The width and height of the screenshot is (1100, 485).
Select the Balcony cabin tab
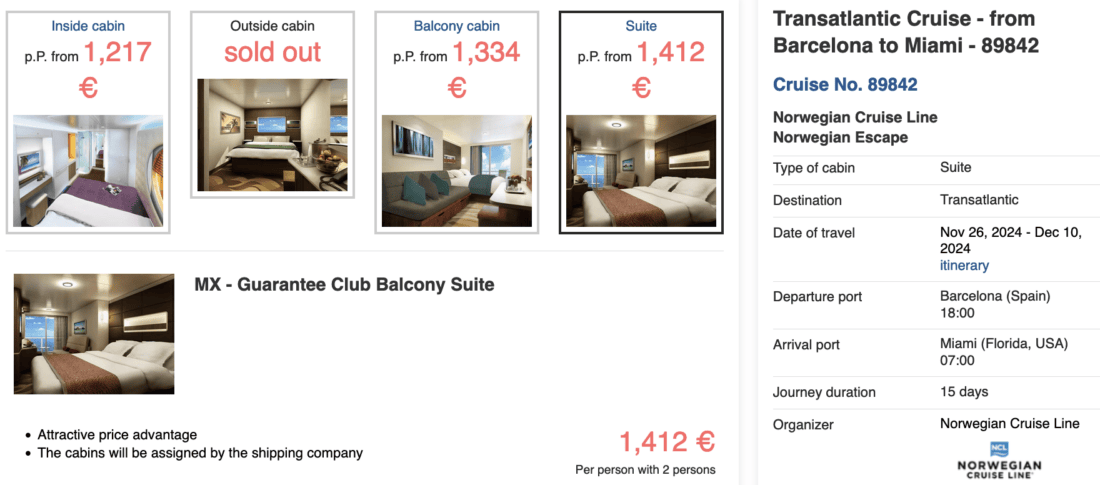456,120
